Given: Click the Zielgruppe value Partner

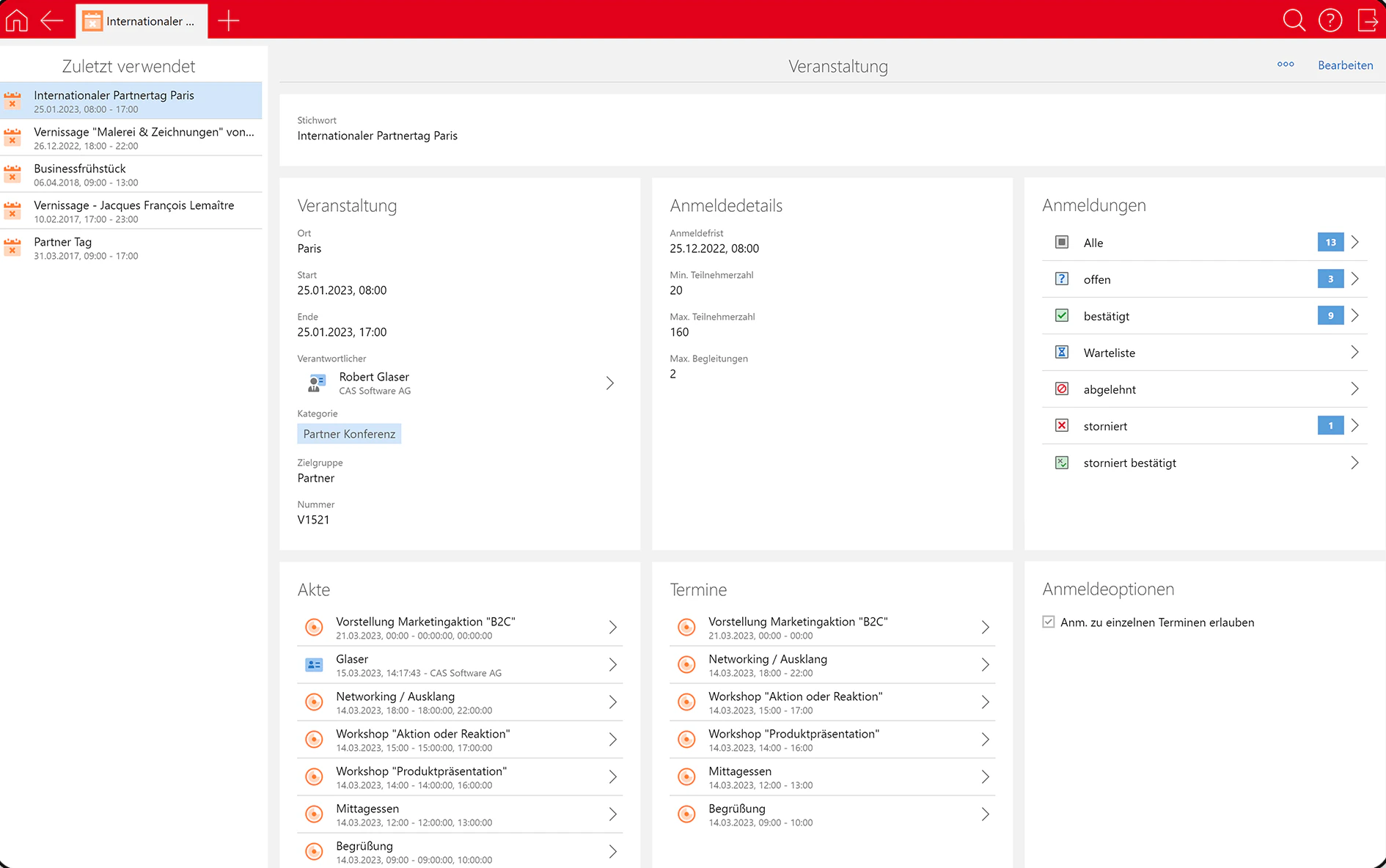Looking at the screenshot, I should click(315, 478).
